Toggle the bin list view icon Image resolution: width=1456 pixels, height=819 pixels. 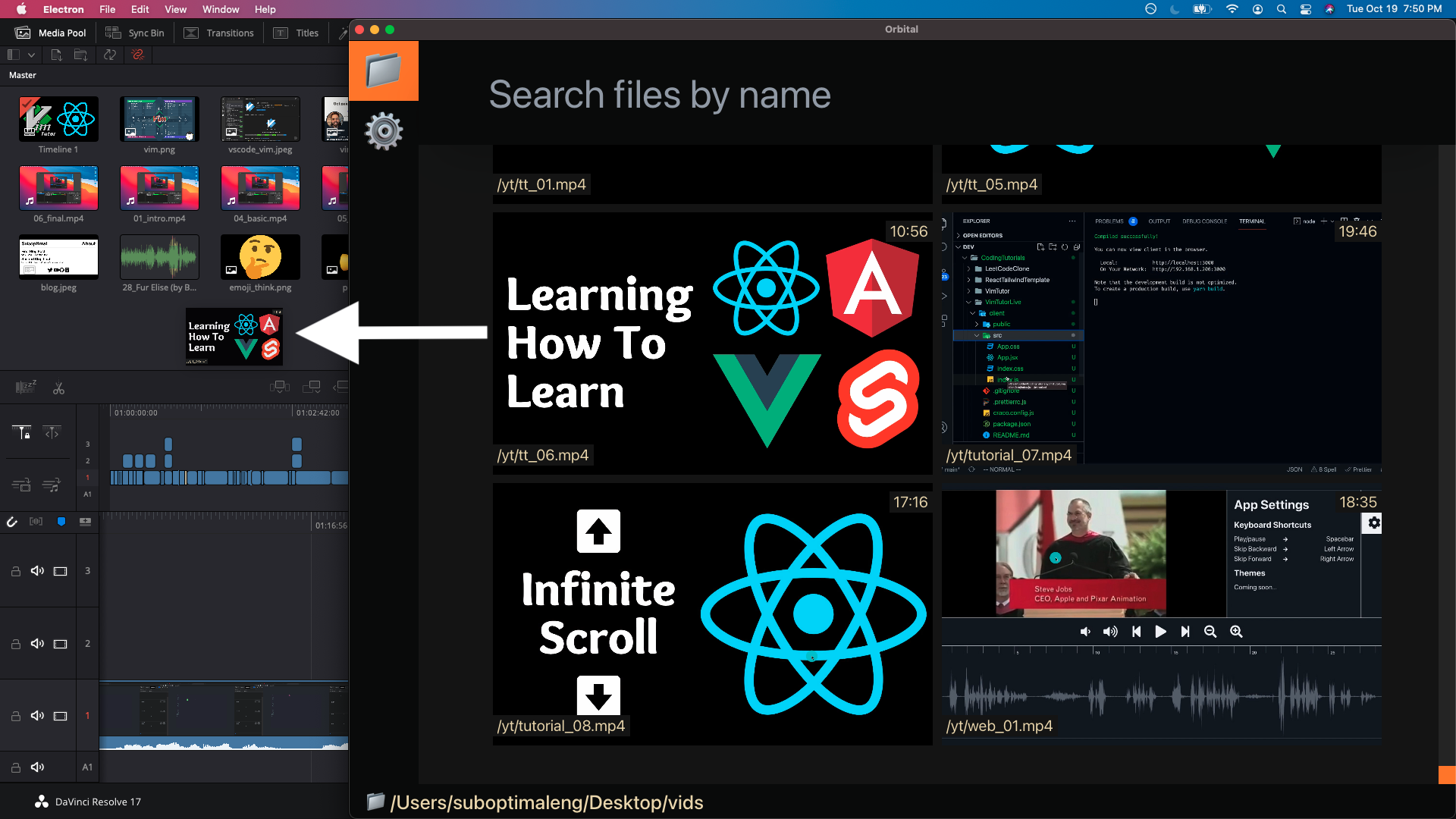(x=14, y=55)
